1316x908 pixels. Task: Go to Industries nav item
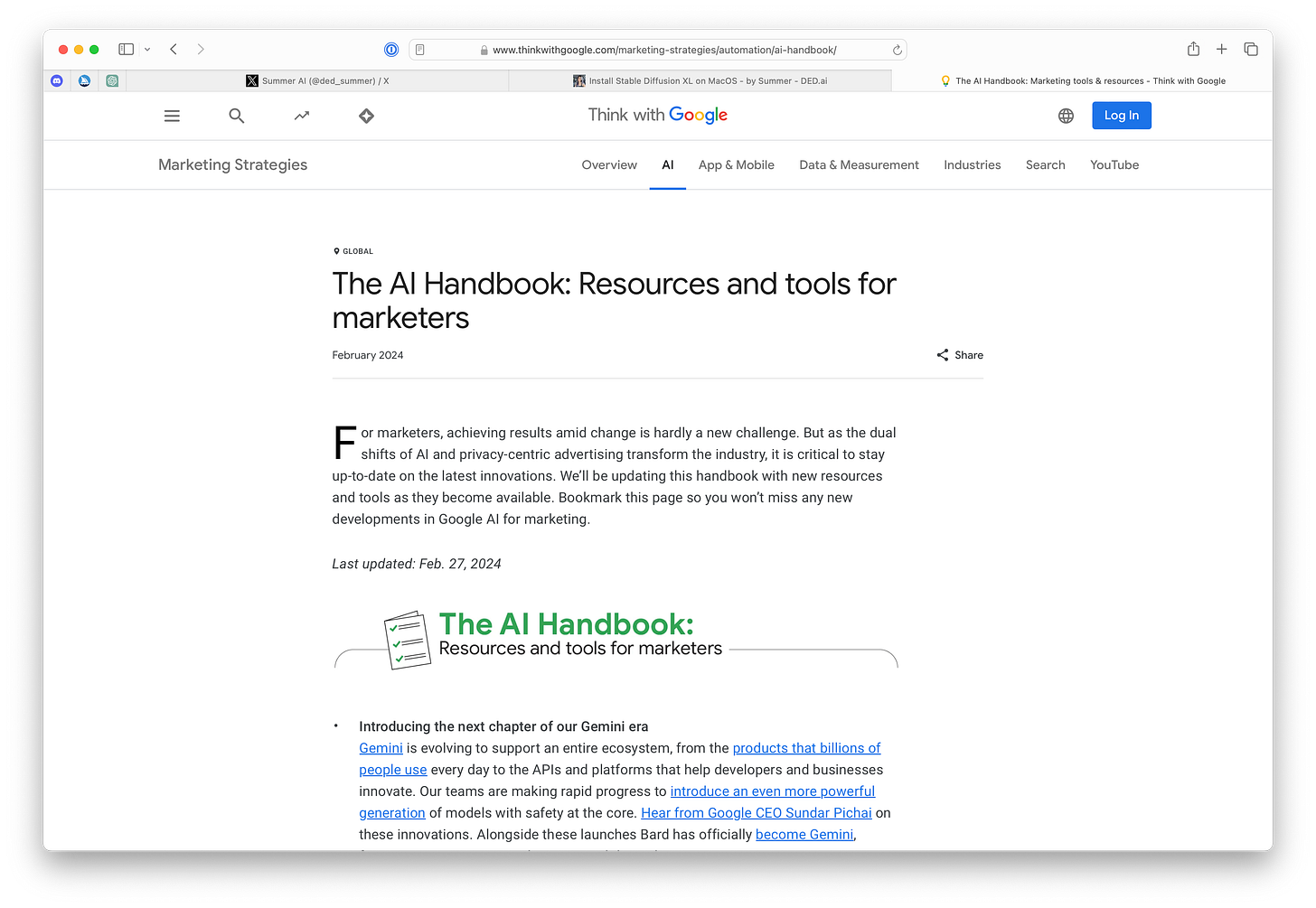[x=973, y=164]
